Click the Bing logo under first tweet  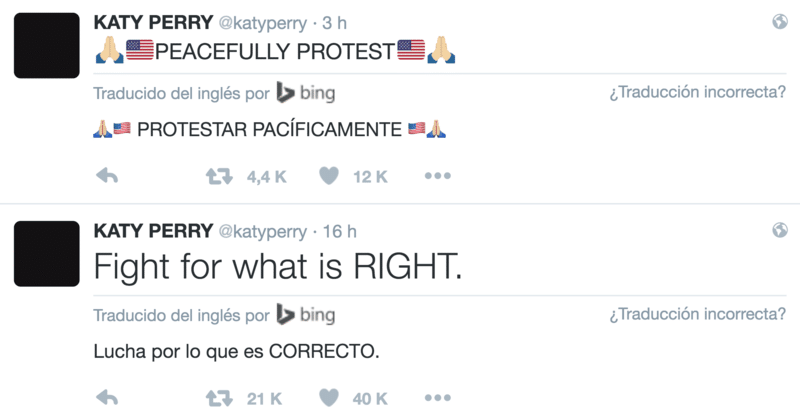306,92
